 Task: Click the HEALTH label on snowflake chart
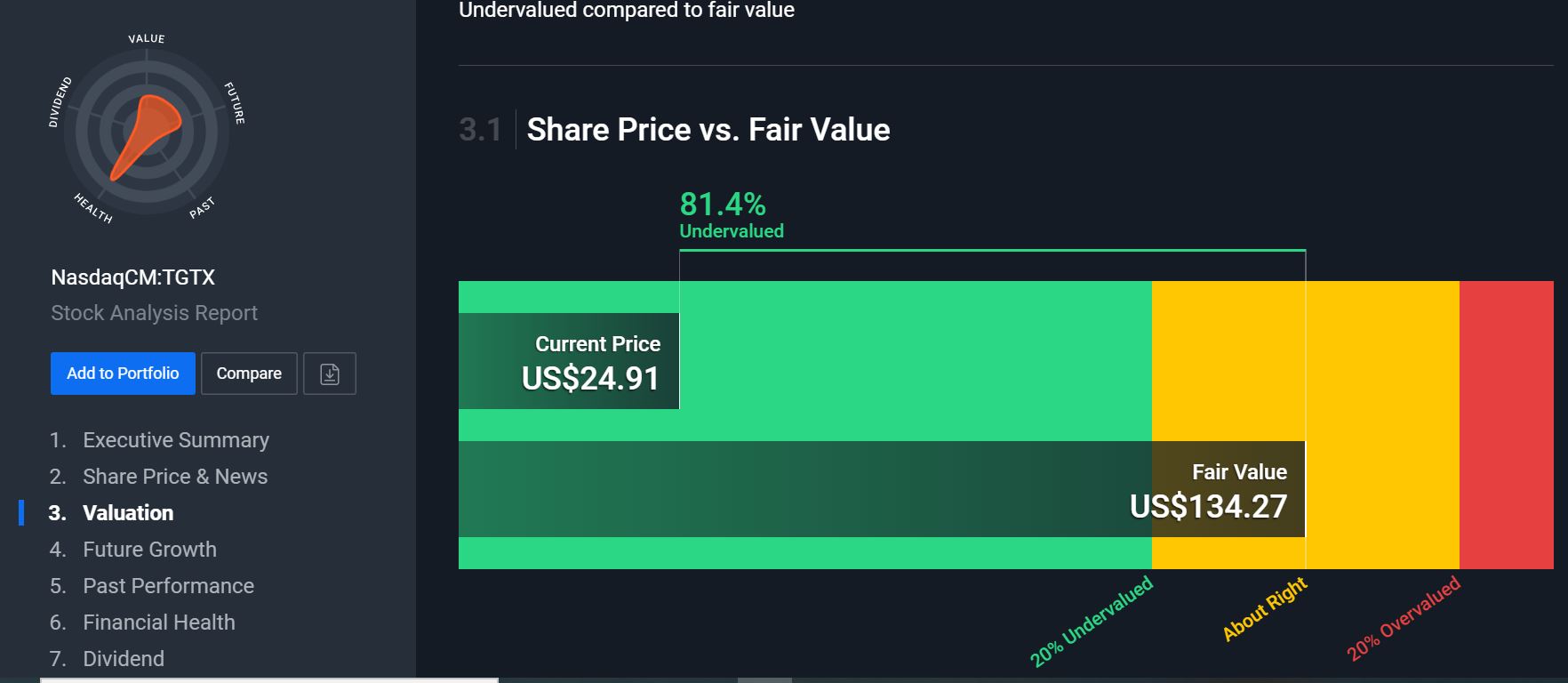pos(93,208)
